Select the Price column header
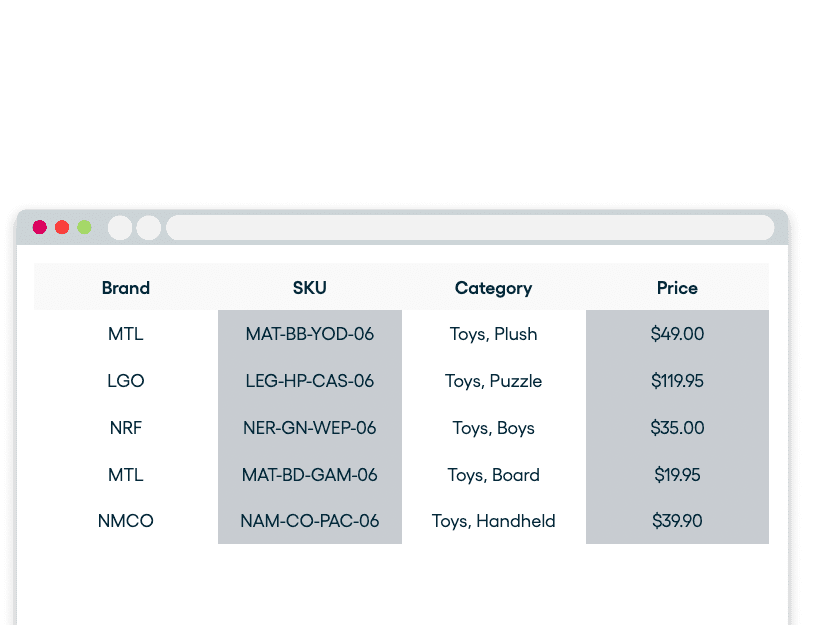Image resolution: width=819 pixels, height=626 pixels. pyautogui.click(x=677, y=288)
